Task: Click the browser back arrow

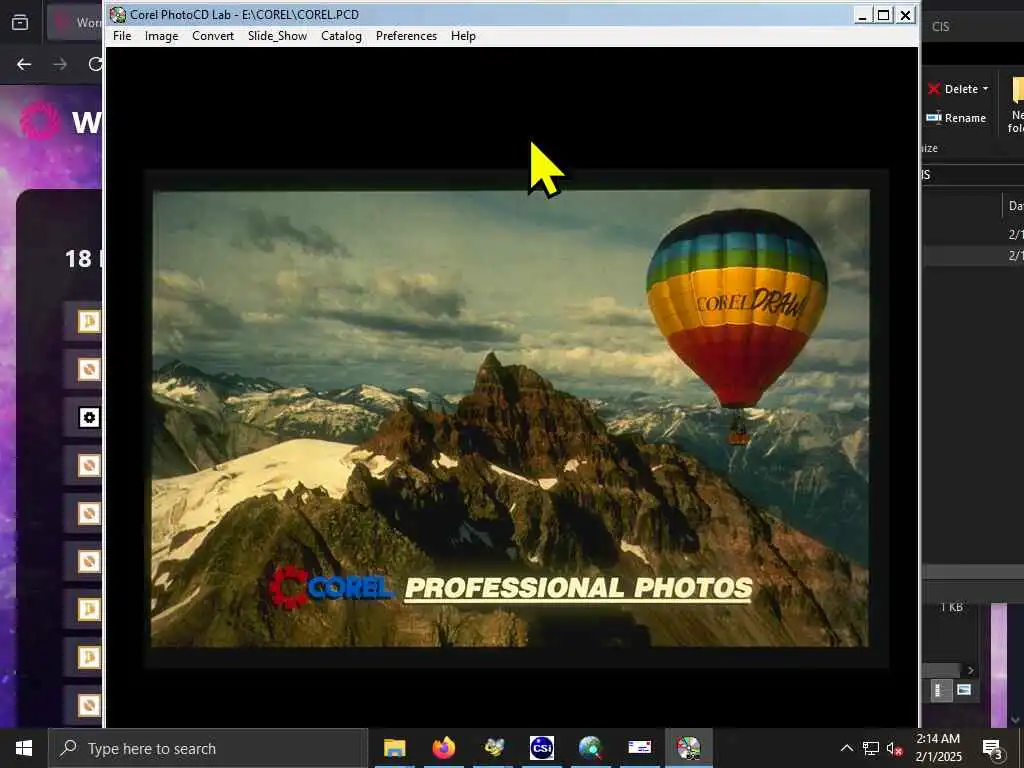Action: (x=24, y=64)
